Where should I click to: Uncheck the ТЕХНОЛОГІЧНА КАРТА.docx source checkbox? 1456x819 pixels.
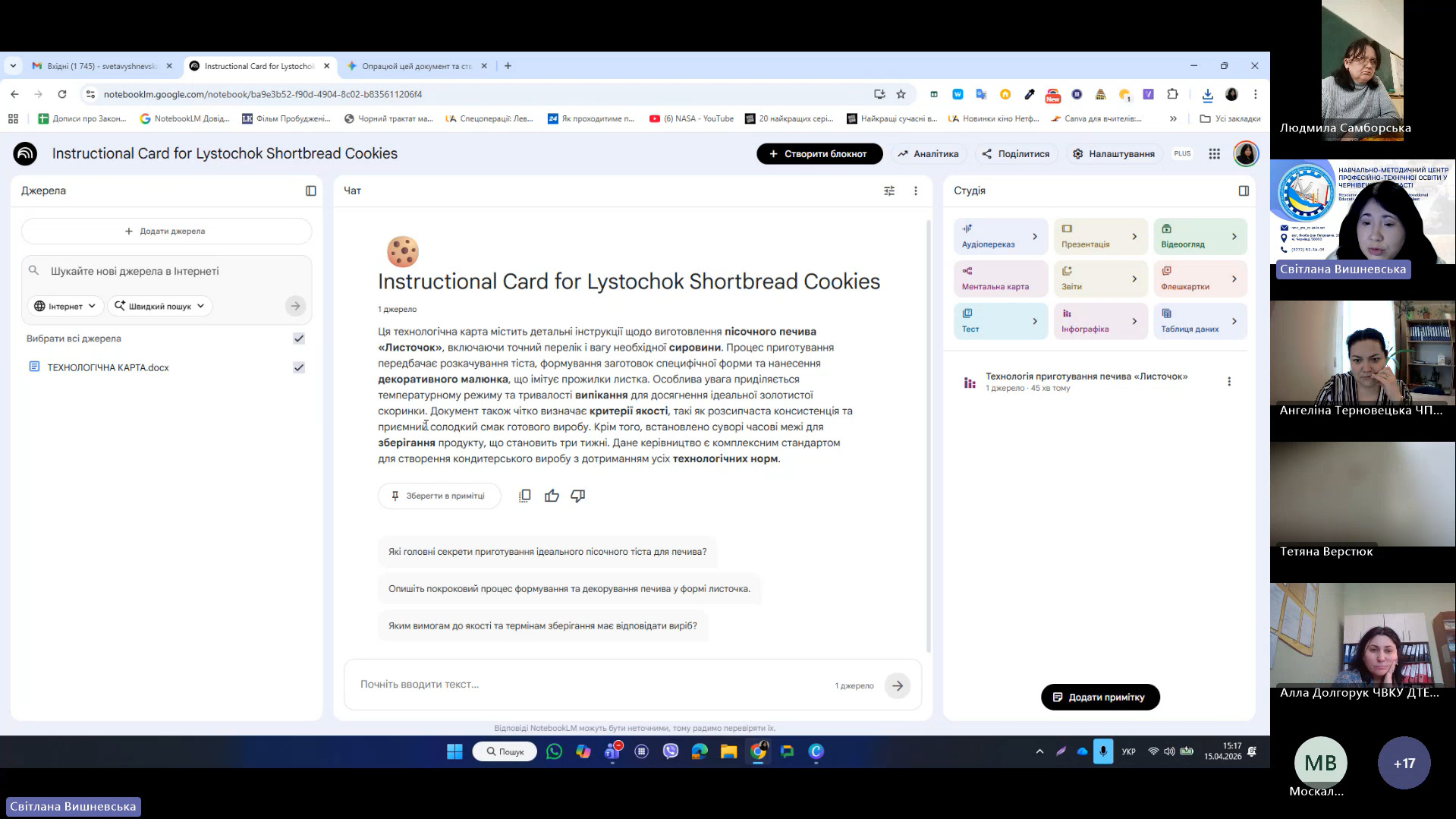299,367
